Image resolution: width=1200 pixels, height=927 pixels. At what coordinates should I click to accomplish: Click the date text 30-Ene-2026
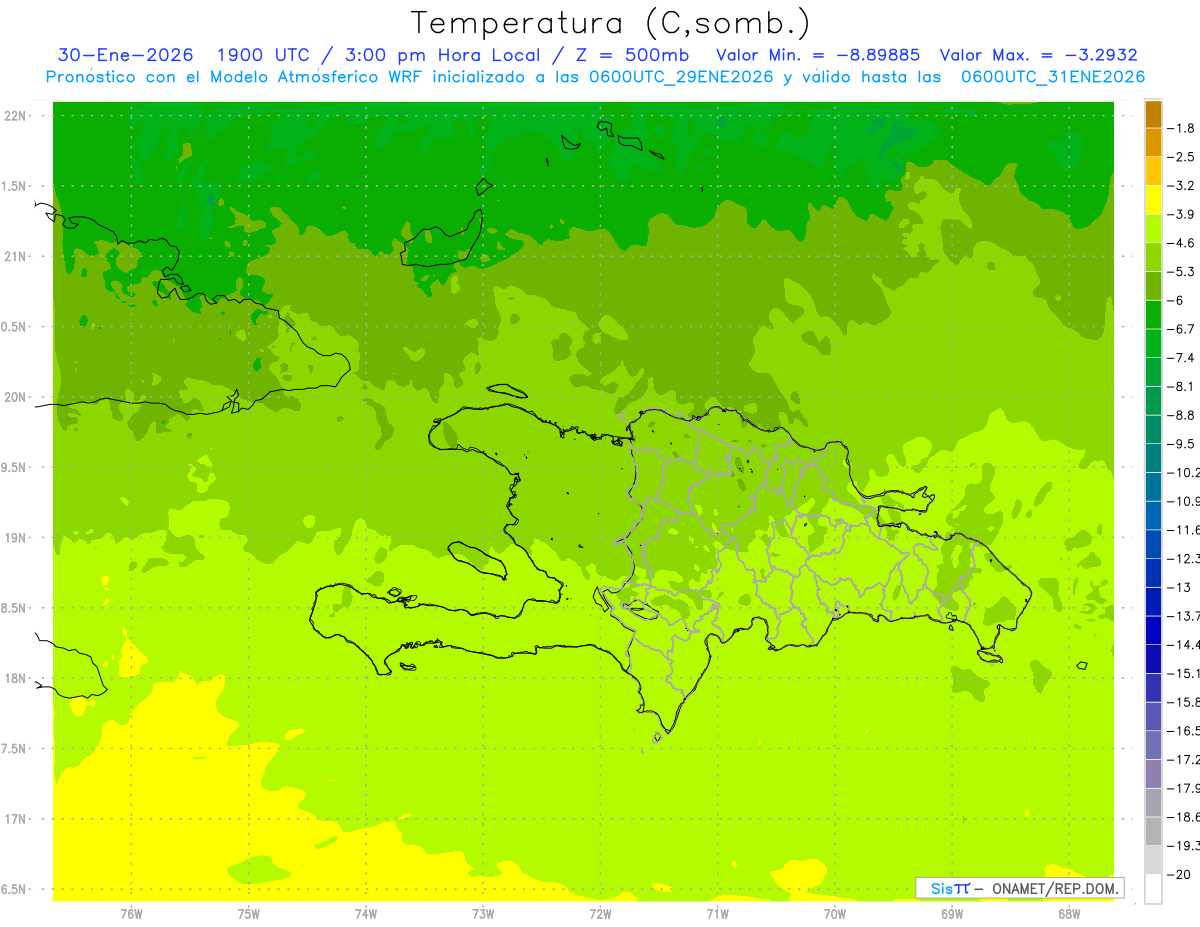click(126, 55)
